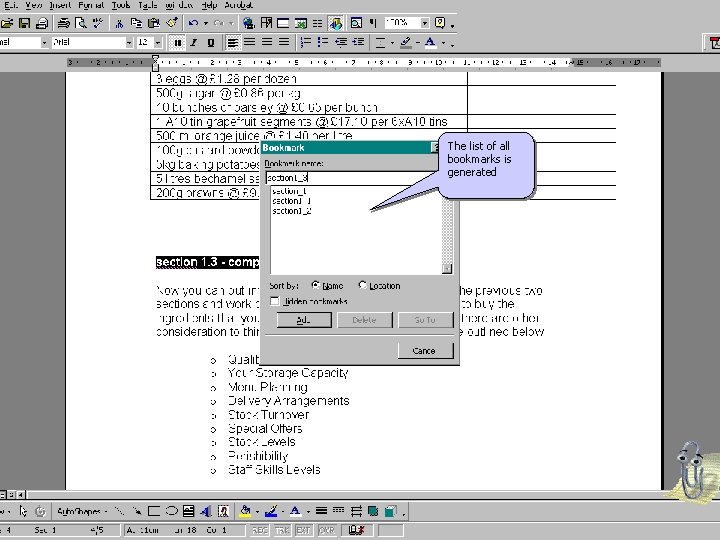Open the Font size dropdown
The width and height of the screenshot is (720, 540).
158,43
